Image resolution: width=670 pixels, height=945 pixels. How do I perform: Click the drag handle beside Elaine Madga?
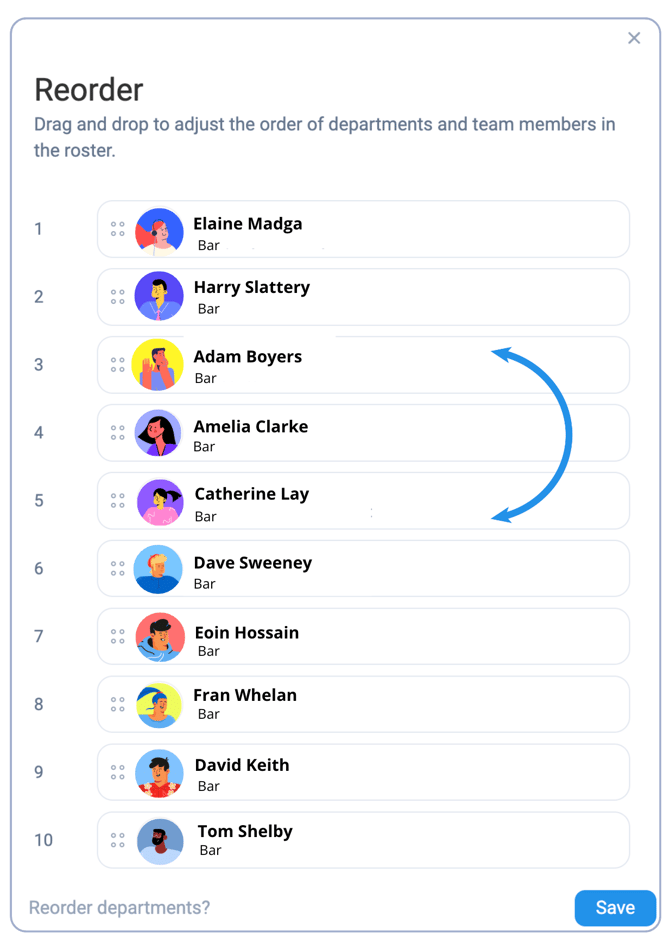(x=117, y=229)
